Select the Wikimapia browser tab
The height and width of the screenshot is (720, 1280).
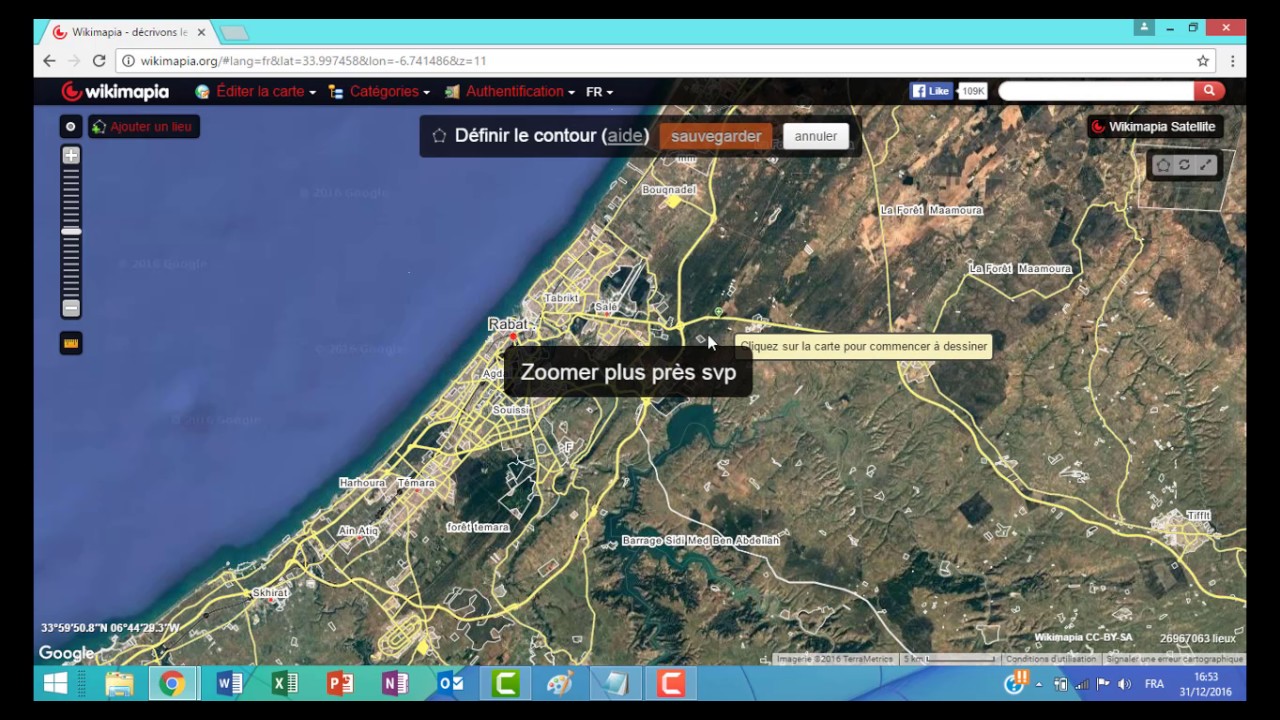[x=128, y=33]
